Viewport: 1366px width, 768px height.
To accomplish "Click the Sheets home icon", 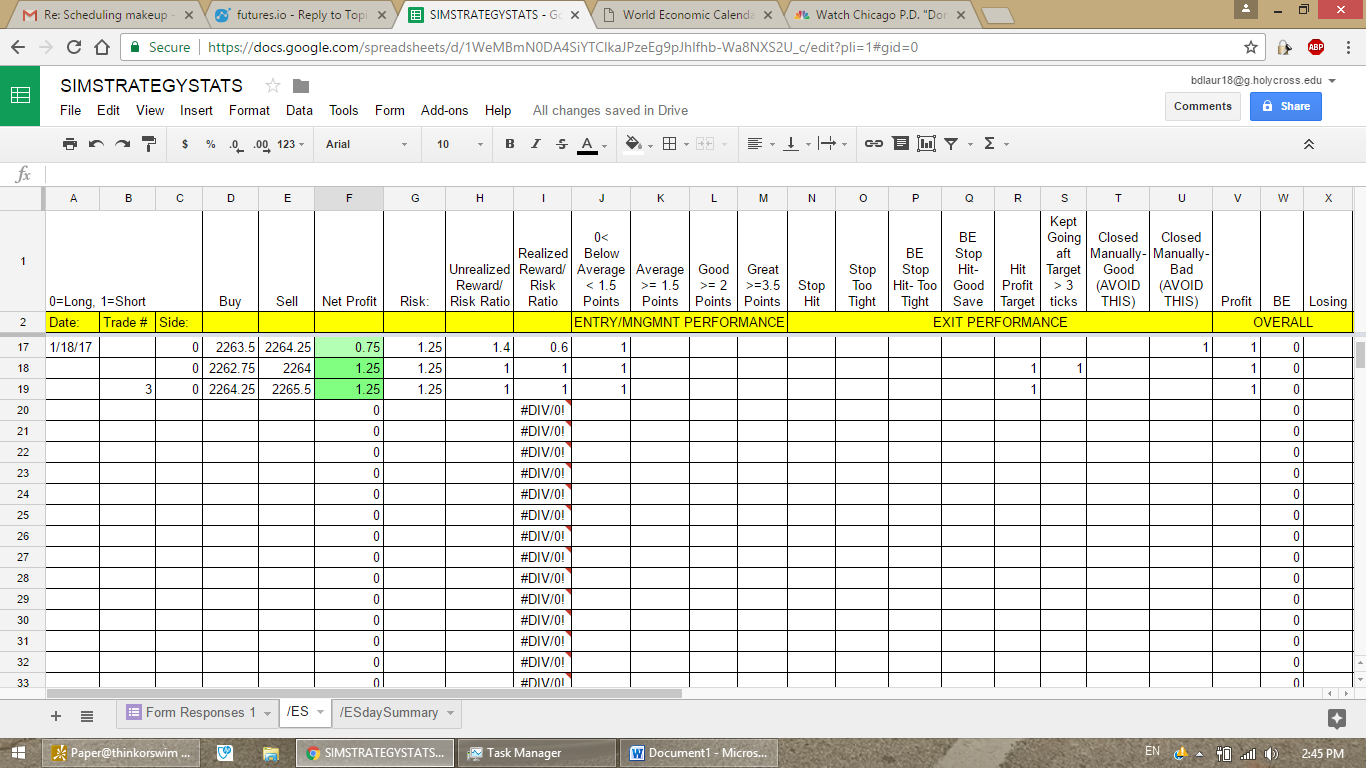I will [x=20, y=95].
